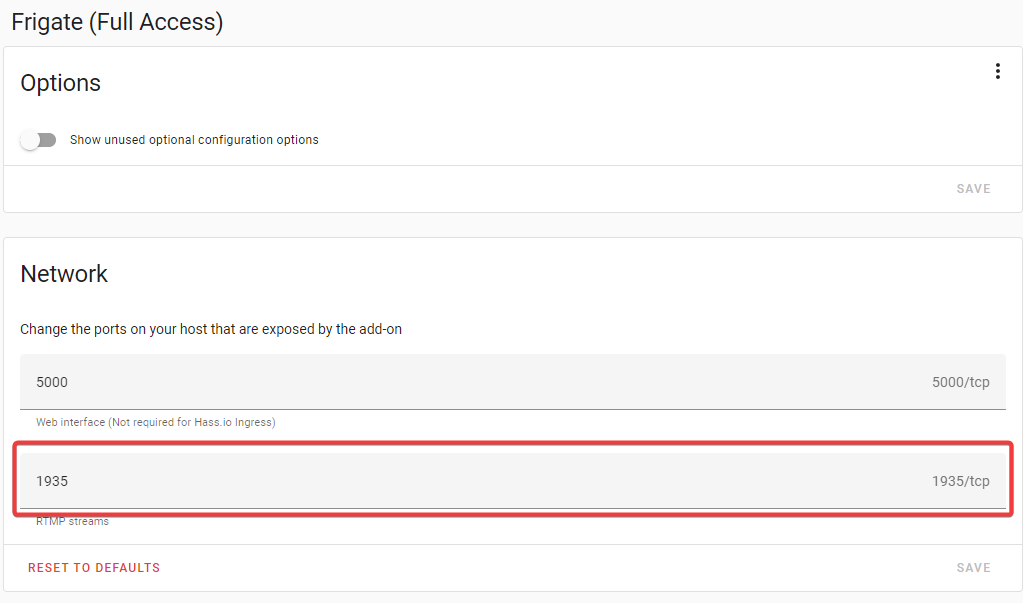
Task: Enable showing unused optional configuration options
Action: click(x=38, y=139)
